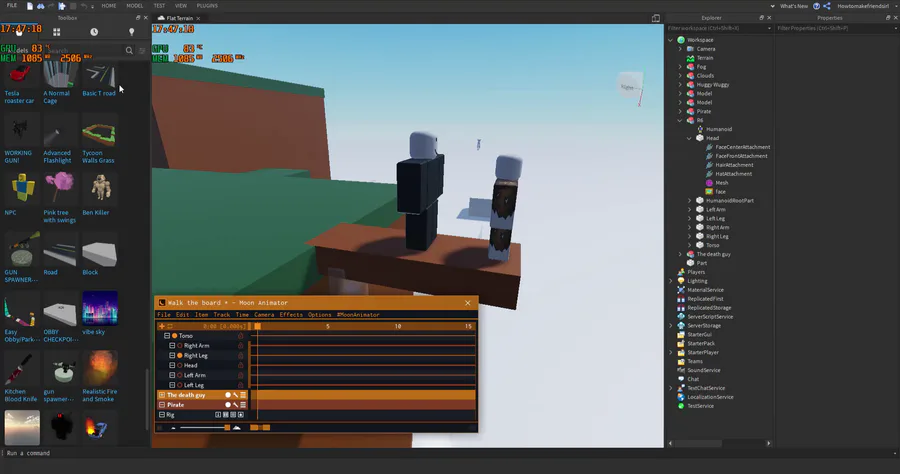Open the Track menu in Moon Animator
Screen dimensions: 900x474
coord(222,314)
